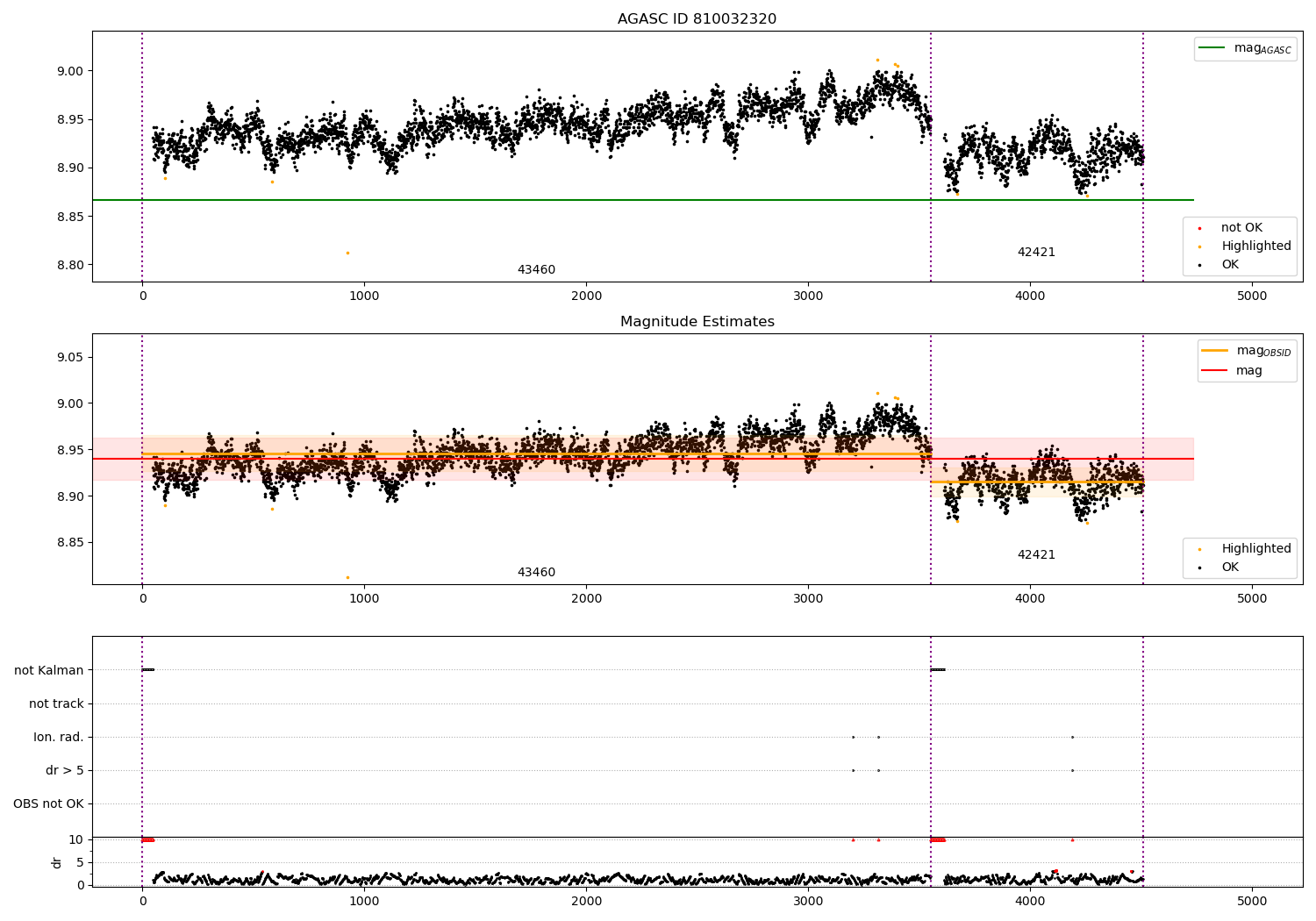
Task: Click the 8.80 tick label in top plot
Action: coord(69,265)
